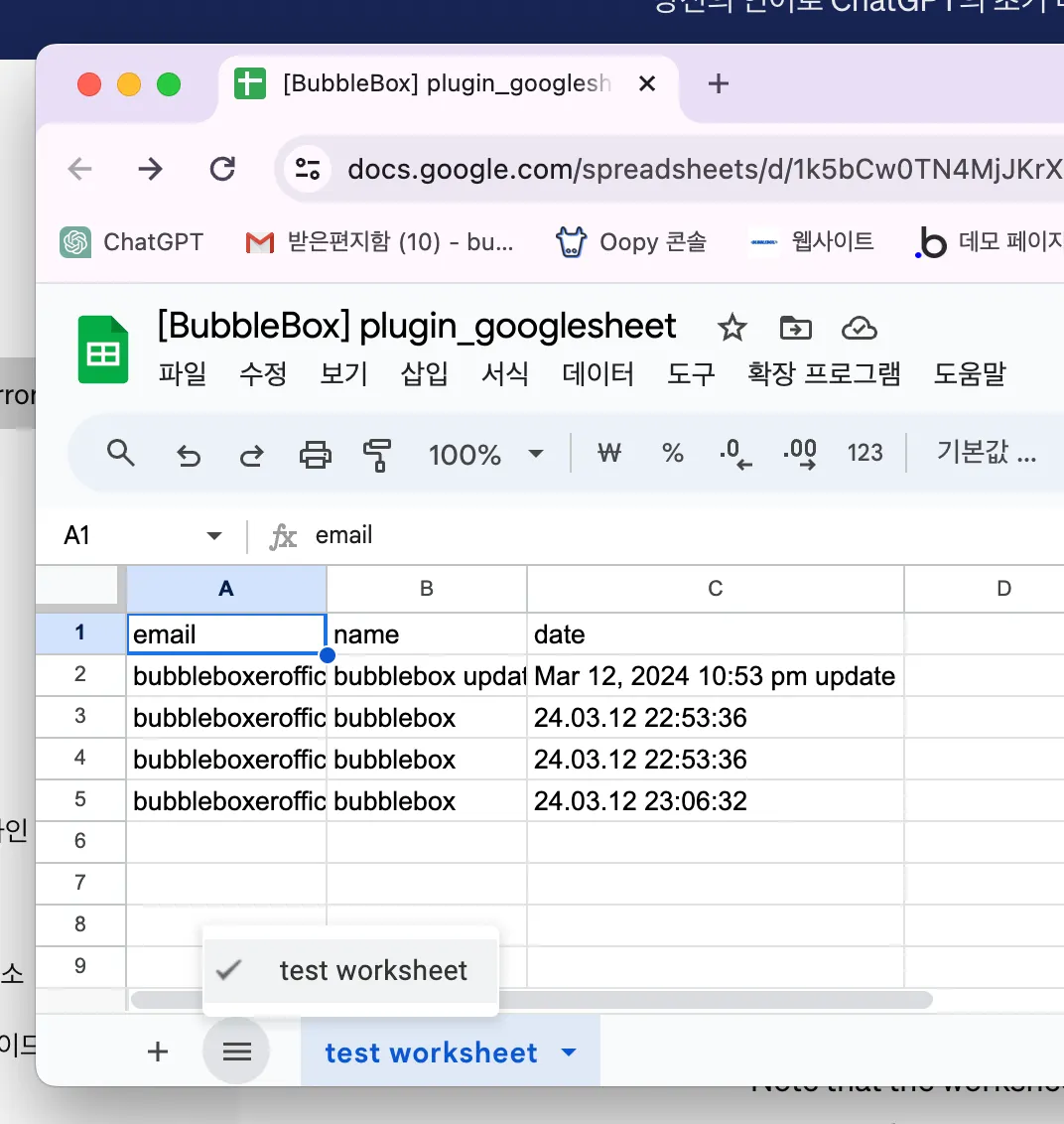Undo the last action
1064x1124 pixels.
pos(189,455)
